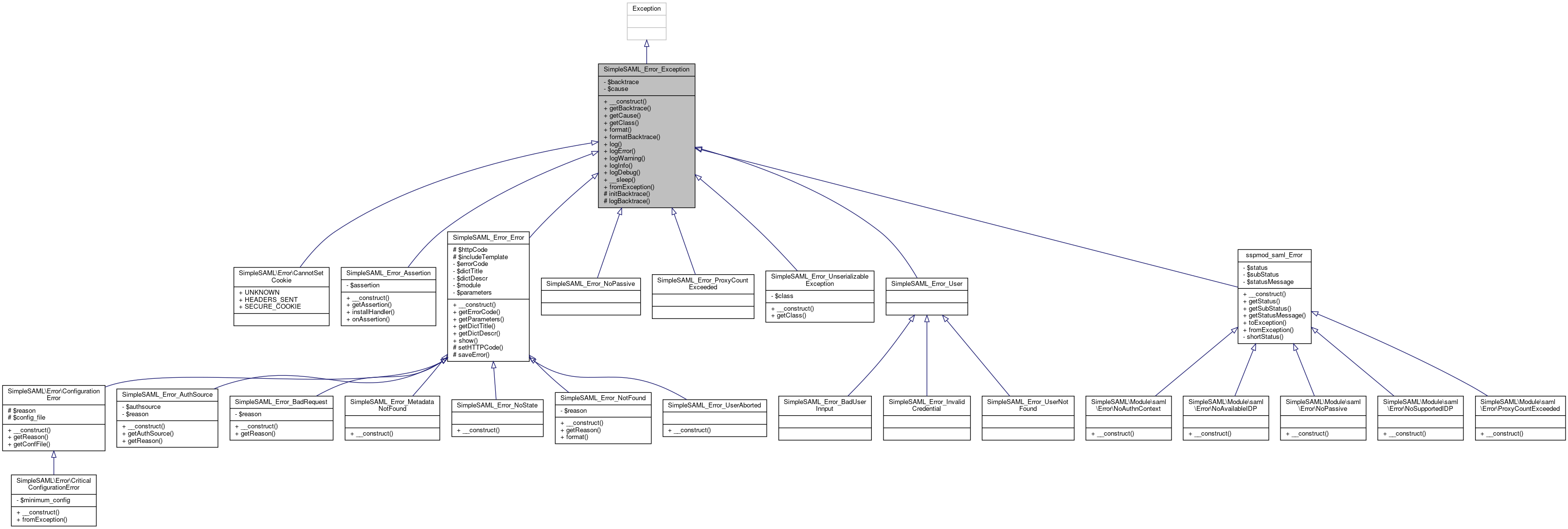This screenshot has height=529, width=1568.
Task: Open the SimpleSAML_Error_Exception class title
Action: [x=647, y=70]
